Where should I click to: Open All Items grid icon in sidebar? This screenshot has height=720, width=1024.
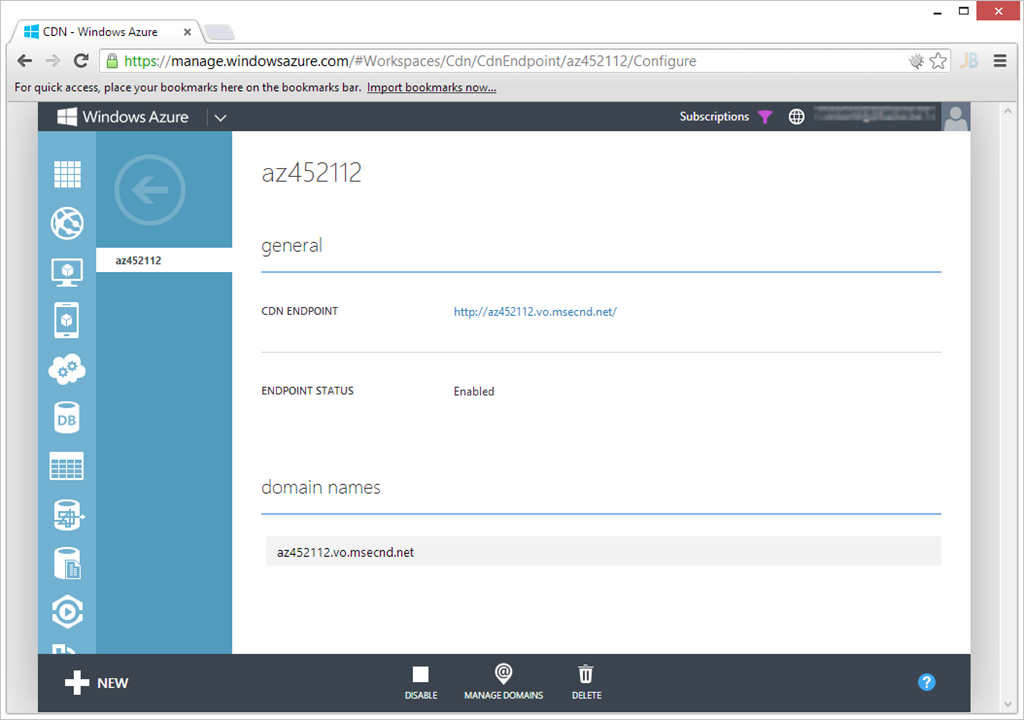[67, 174]
